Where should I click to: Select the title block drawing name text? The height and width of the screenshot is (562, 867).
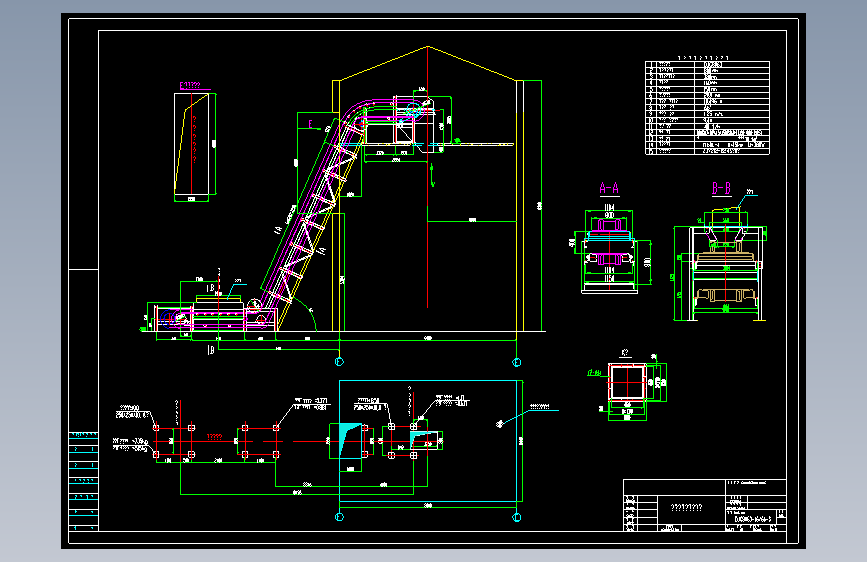pyautogui.click(x=686, y=507)
